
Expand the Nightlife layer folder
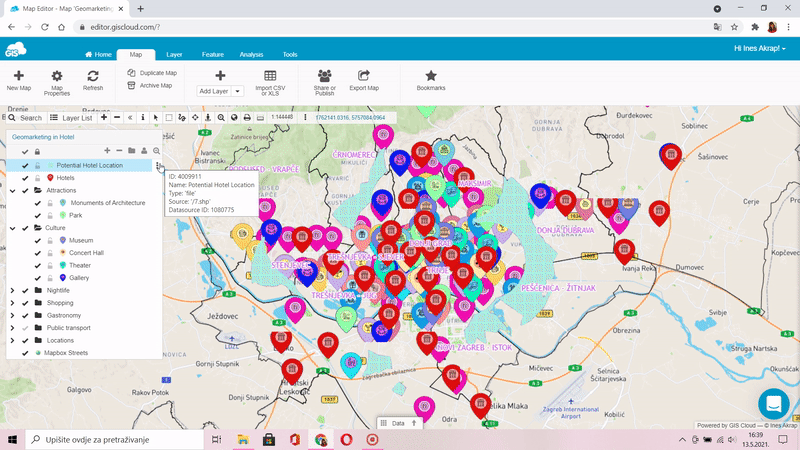pyautogui.click(x=13, y=290)
